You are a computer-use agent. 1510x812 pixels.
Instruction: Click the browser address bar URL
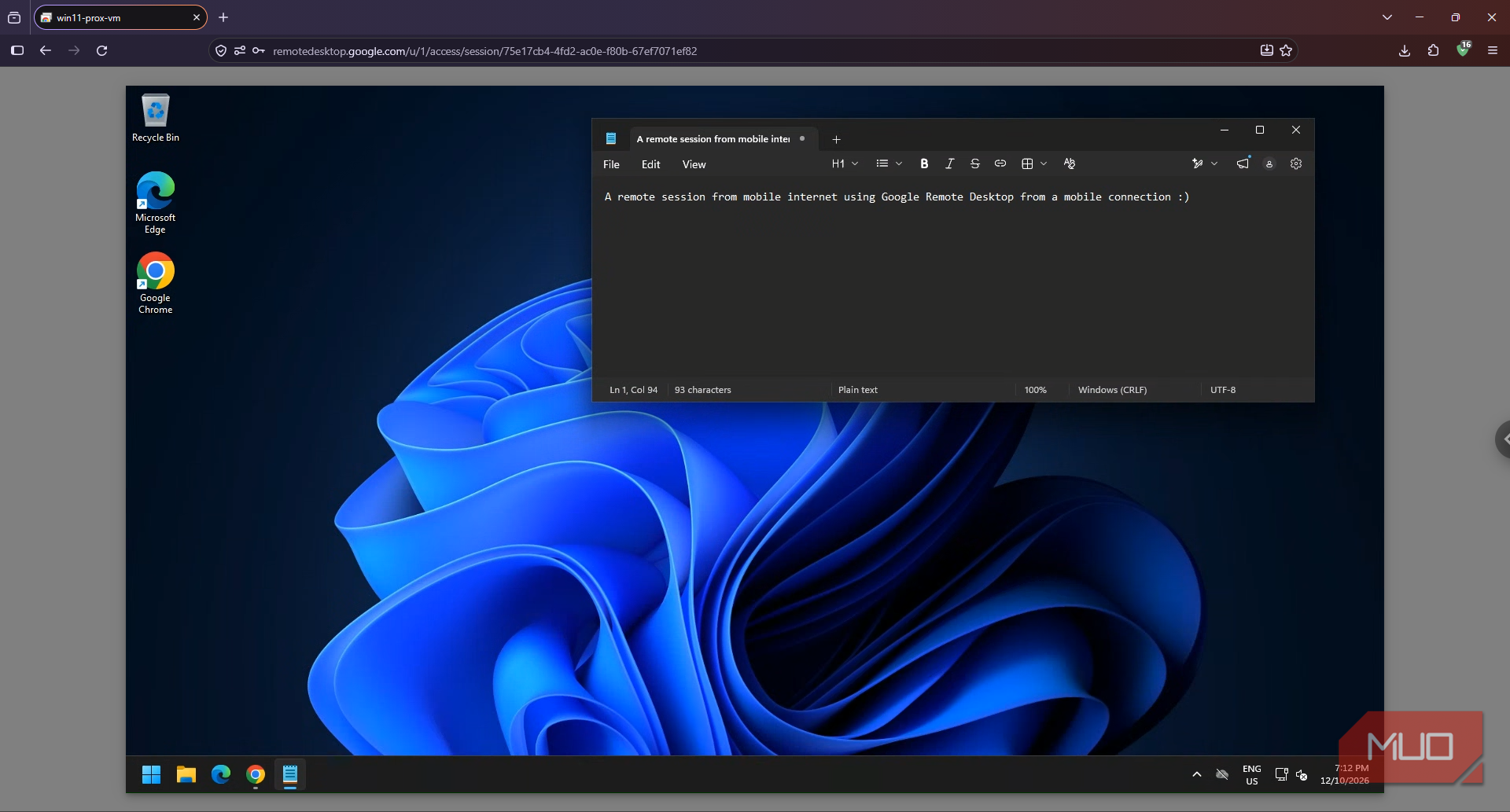484,51
